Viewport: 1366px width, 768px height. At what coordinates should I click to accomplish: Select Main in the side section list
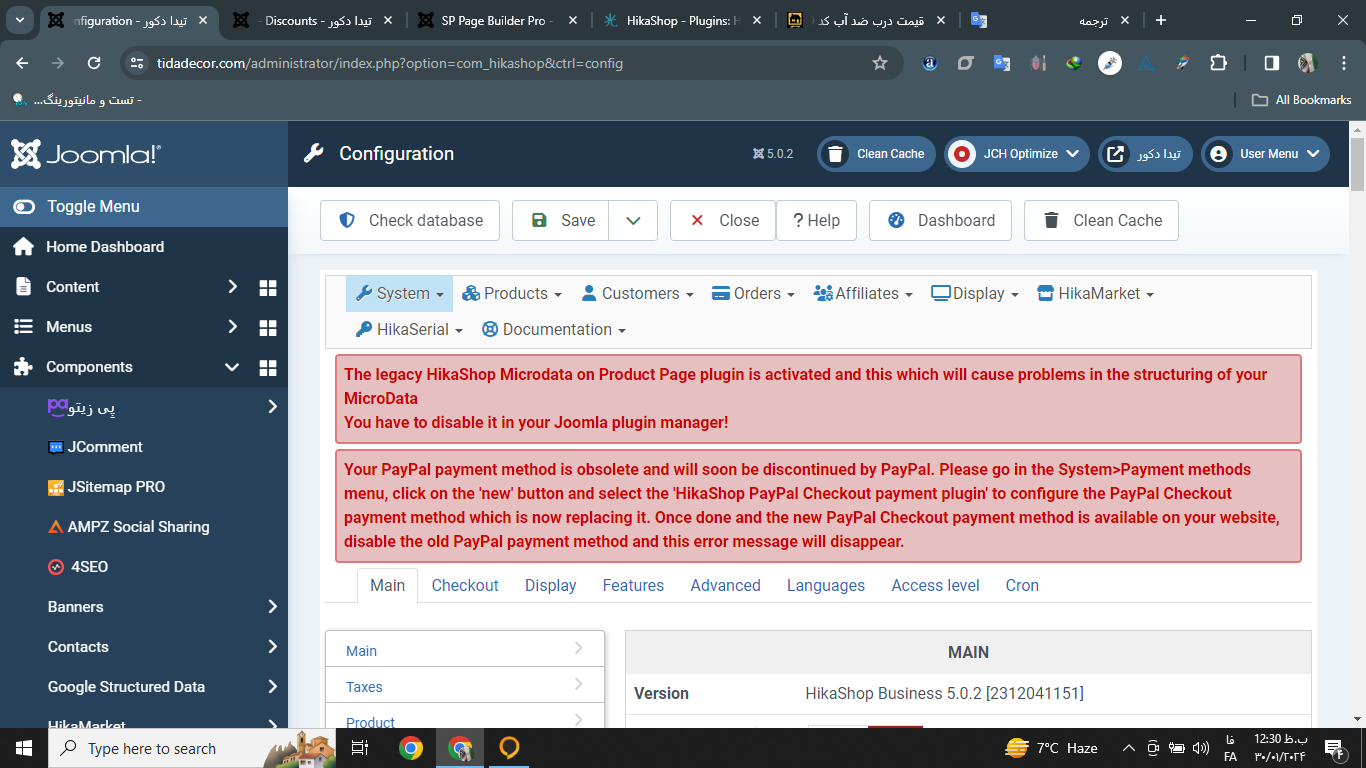465,650
